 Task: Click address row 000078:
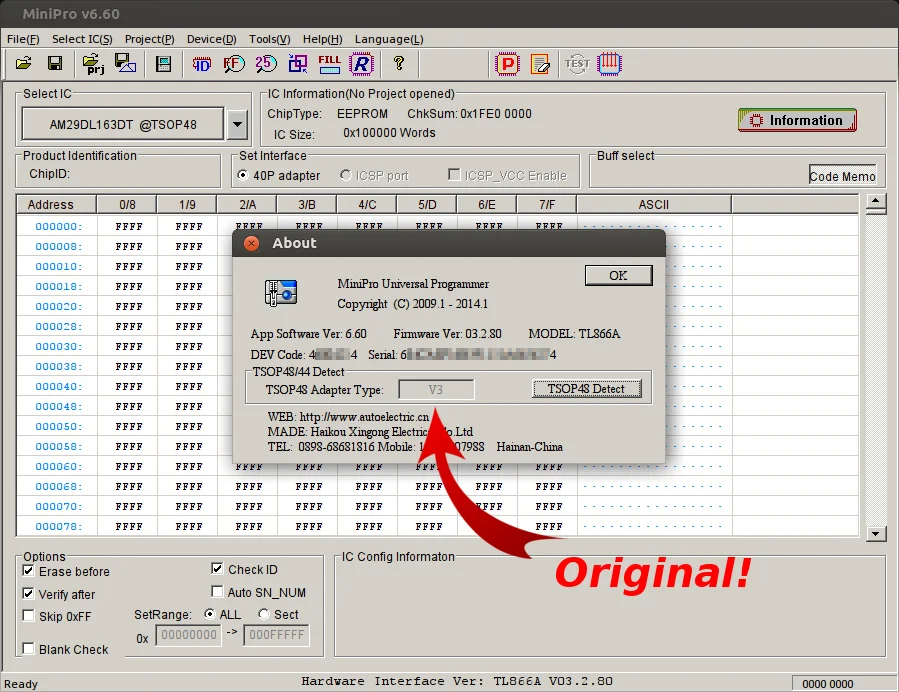click(x=58, y=526)
